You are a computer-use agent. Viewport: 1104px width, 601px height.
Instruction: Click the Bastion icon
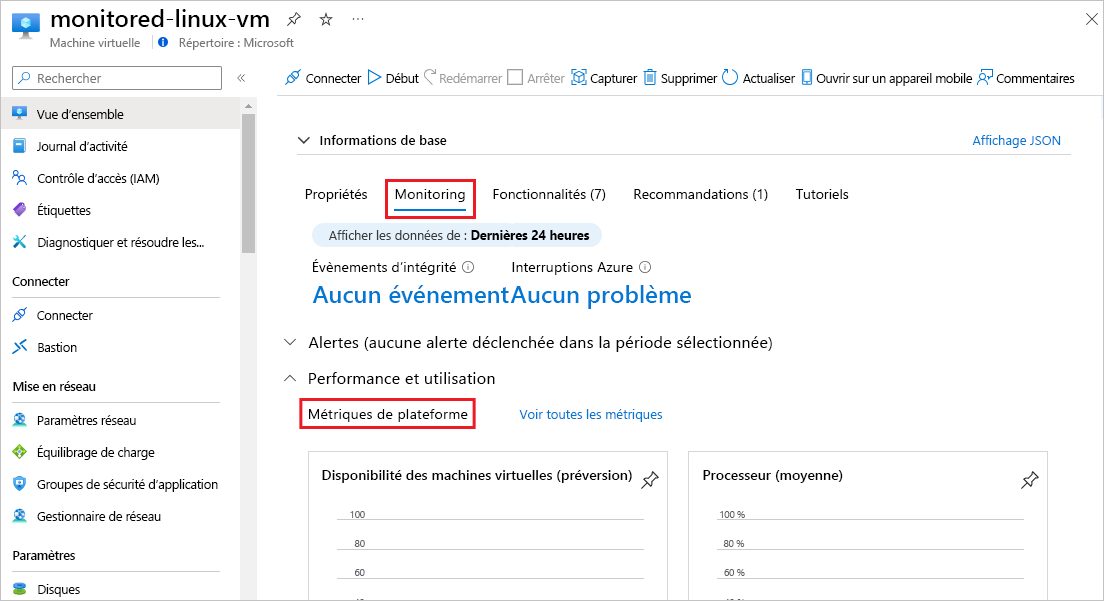(20, 346)
